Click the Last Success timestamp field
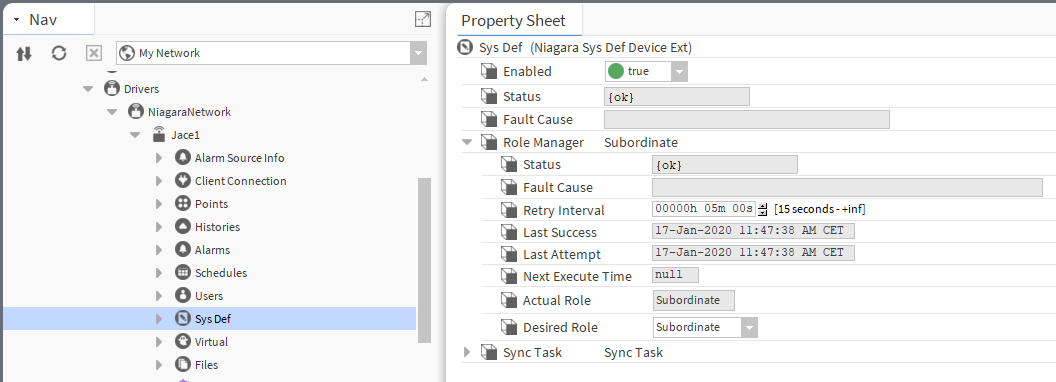Viewport: 1056px width, 382px height. 754,230
